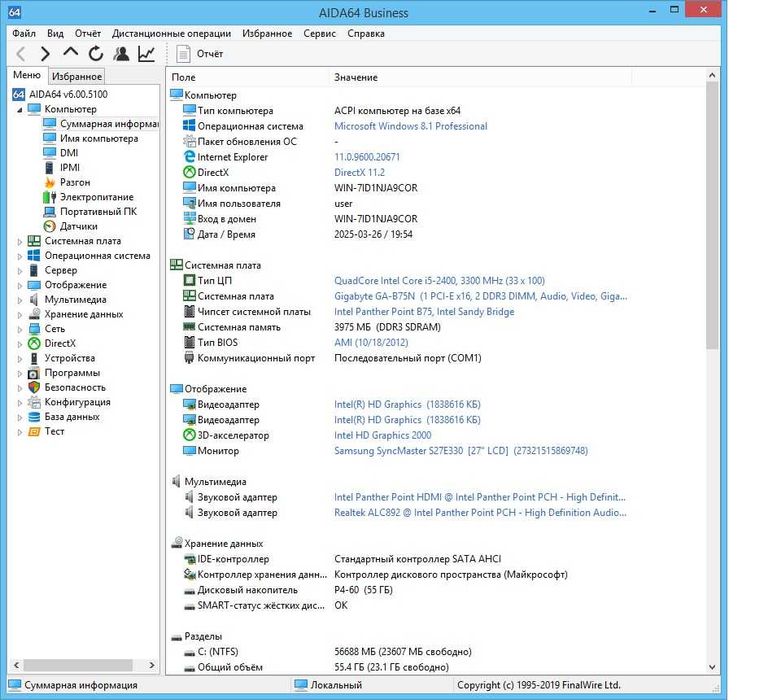Click the Датчики gauge icon

click(x=49, y=226)
